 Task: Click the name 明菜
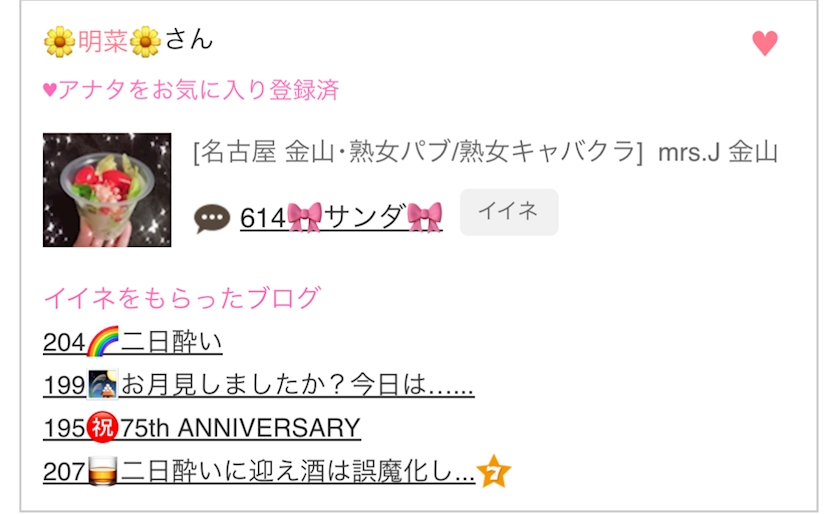coord(103,41)
